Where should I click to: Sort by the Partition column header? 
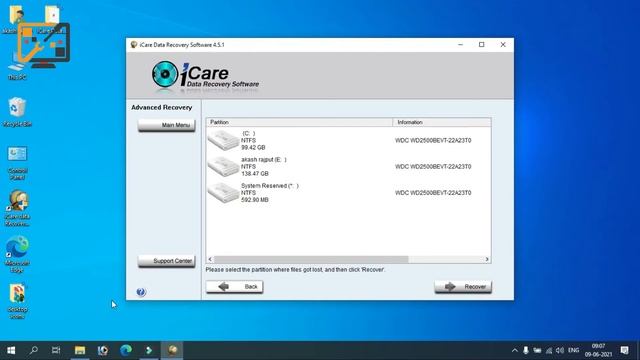tap(300, 122)
